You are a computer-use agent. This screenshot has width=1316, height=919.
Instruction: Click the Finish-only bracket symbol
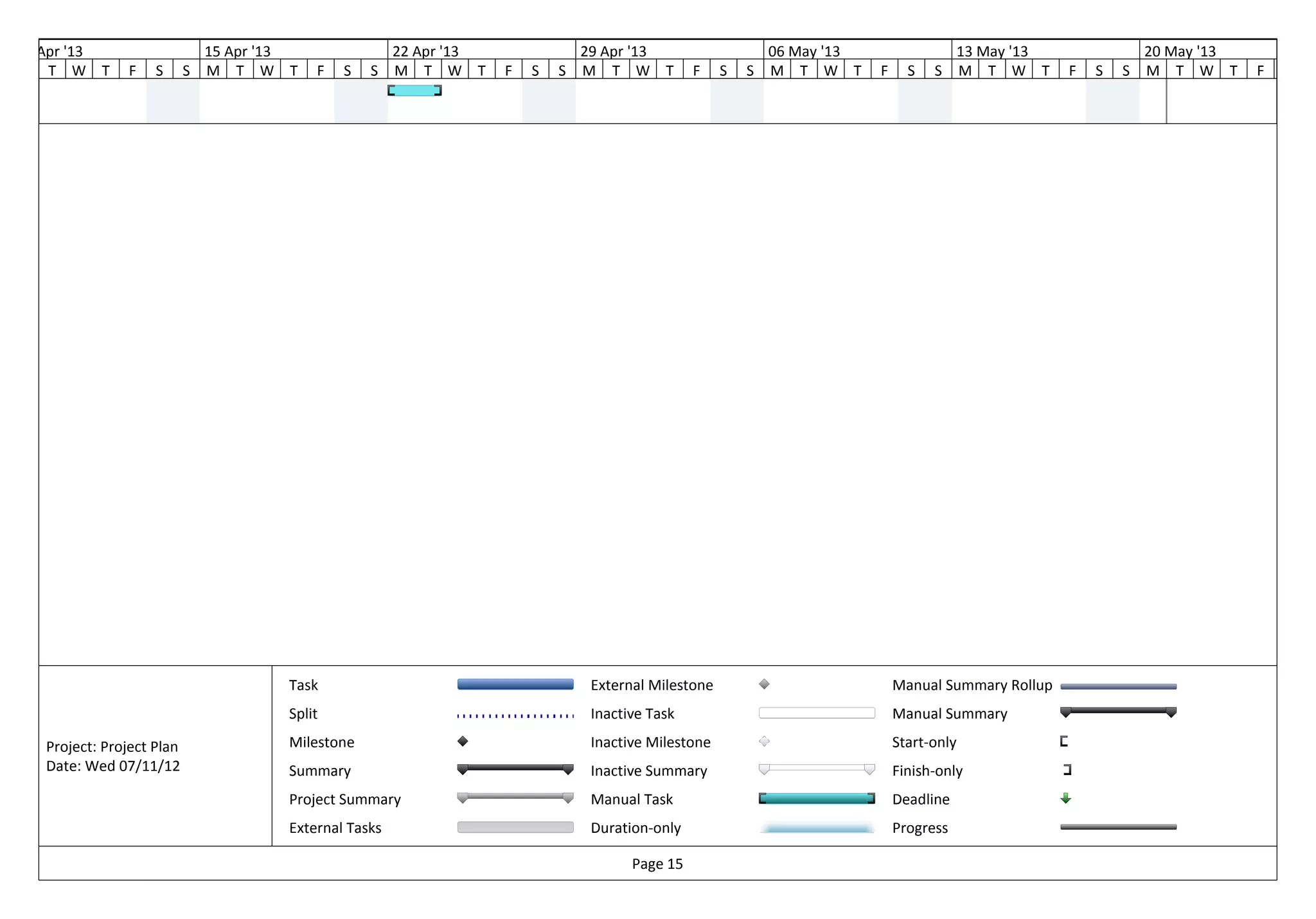coord(1067,769)
